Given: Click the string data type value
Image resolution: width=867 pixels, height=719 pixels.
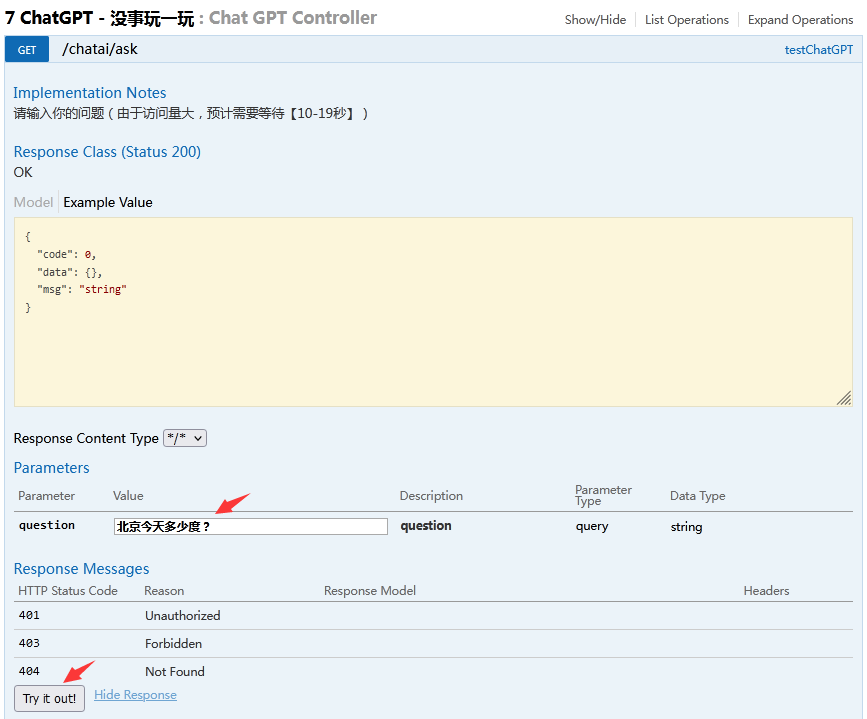Looking at the screenshot, I should [x=686, y=527].
